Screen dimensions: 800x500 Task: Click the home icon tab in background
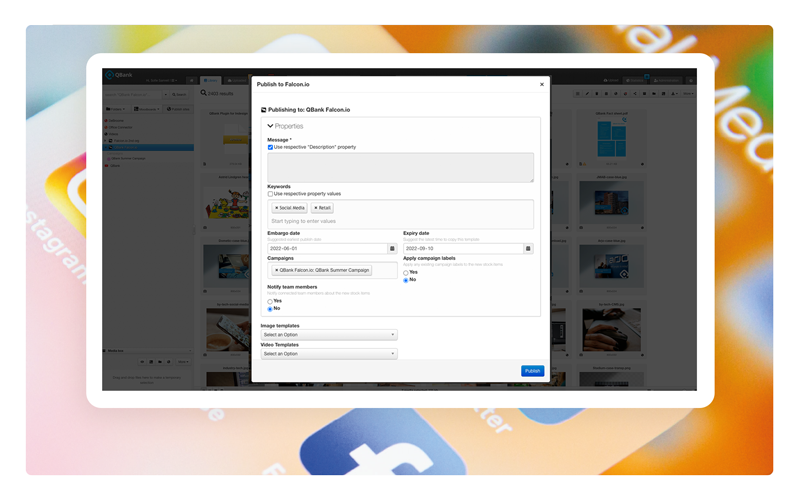tap(191, 81)
